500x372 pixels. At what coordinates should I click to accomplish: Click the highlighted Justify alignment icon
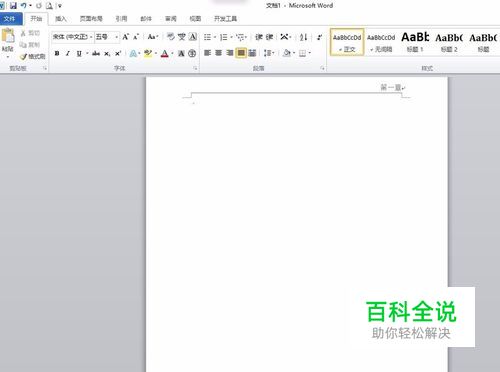(x=241, y=53)
